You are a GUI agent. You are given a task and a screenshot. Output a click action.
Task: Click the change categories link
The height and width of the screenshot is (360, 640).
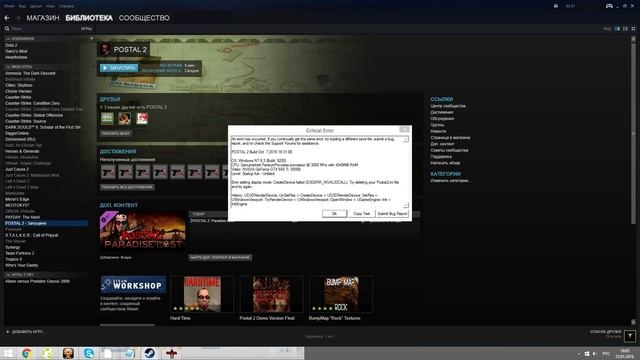pos(450,181)
